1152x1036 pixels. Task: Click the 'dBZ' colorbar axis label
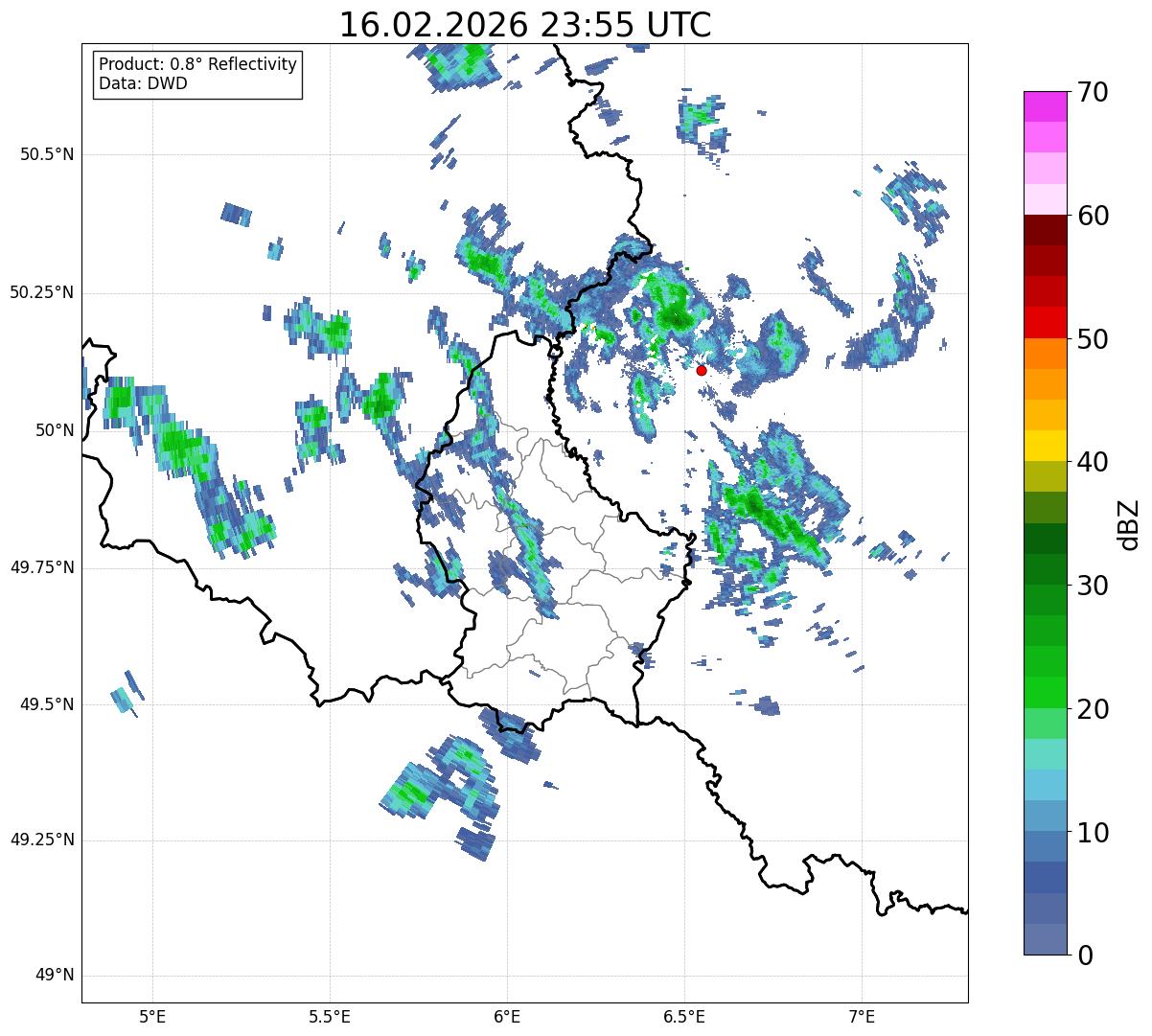[x=1129, y=524]
